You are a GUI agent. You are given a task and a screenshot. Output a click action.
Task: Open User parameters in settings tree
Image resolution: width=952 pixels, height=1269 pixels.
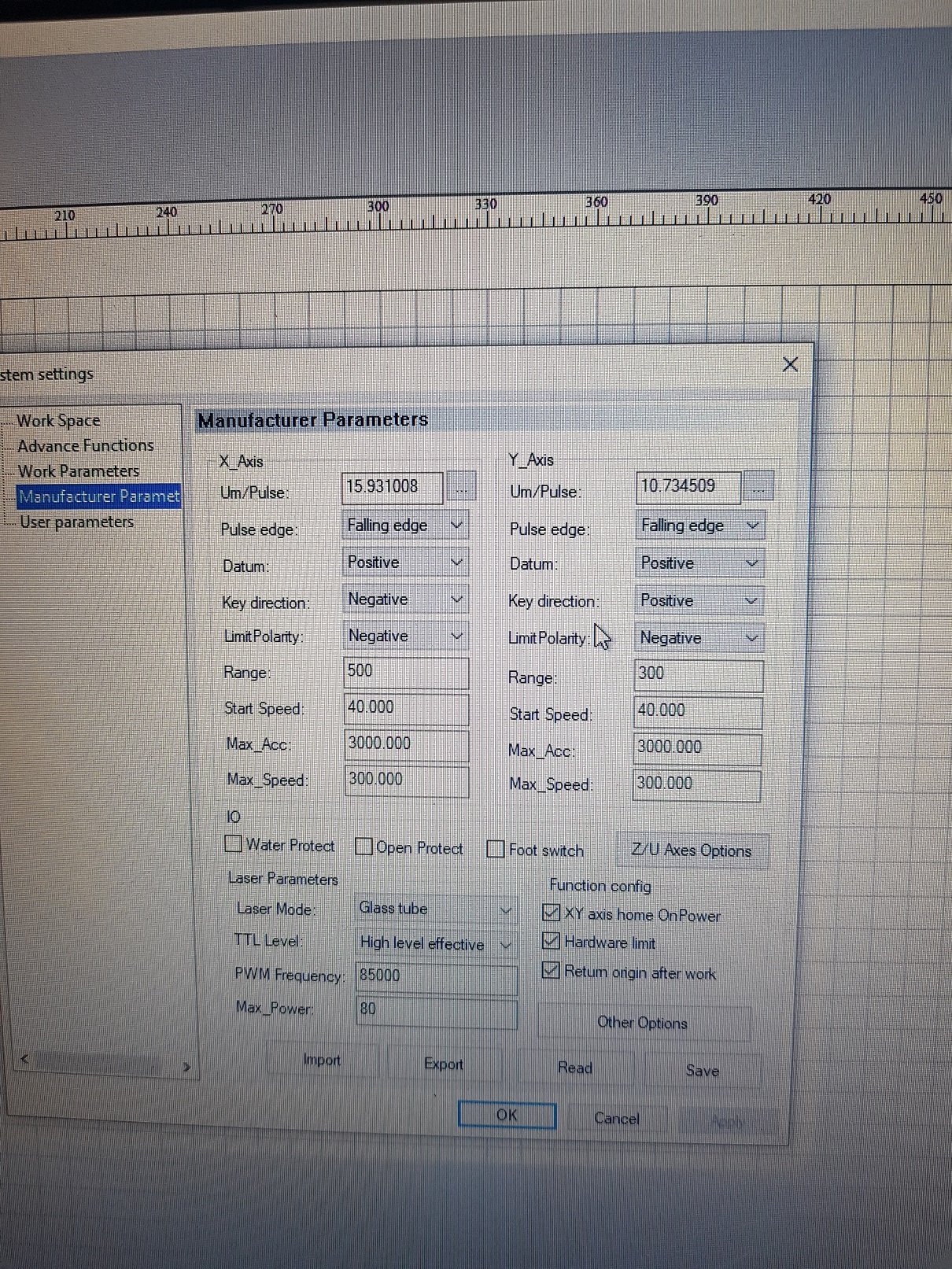pos(76,522)
